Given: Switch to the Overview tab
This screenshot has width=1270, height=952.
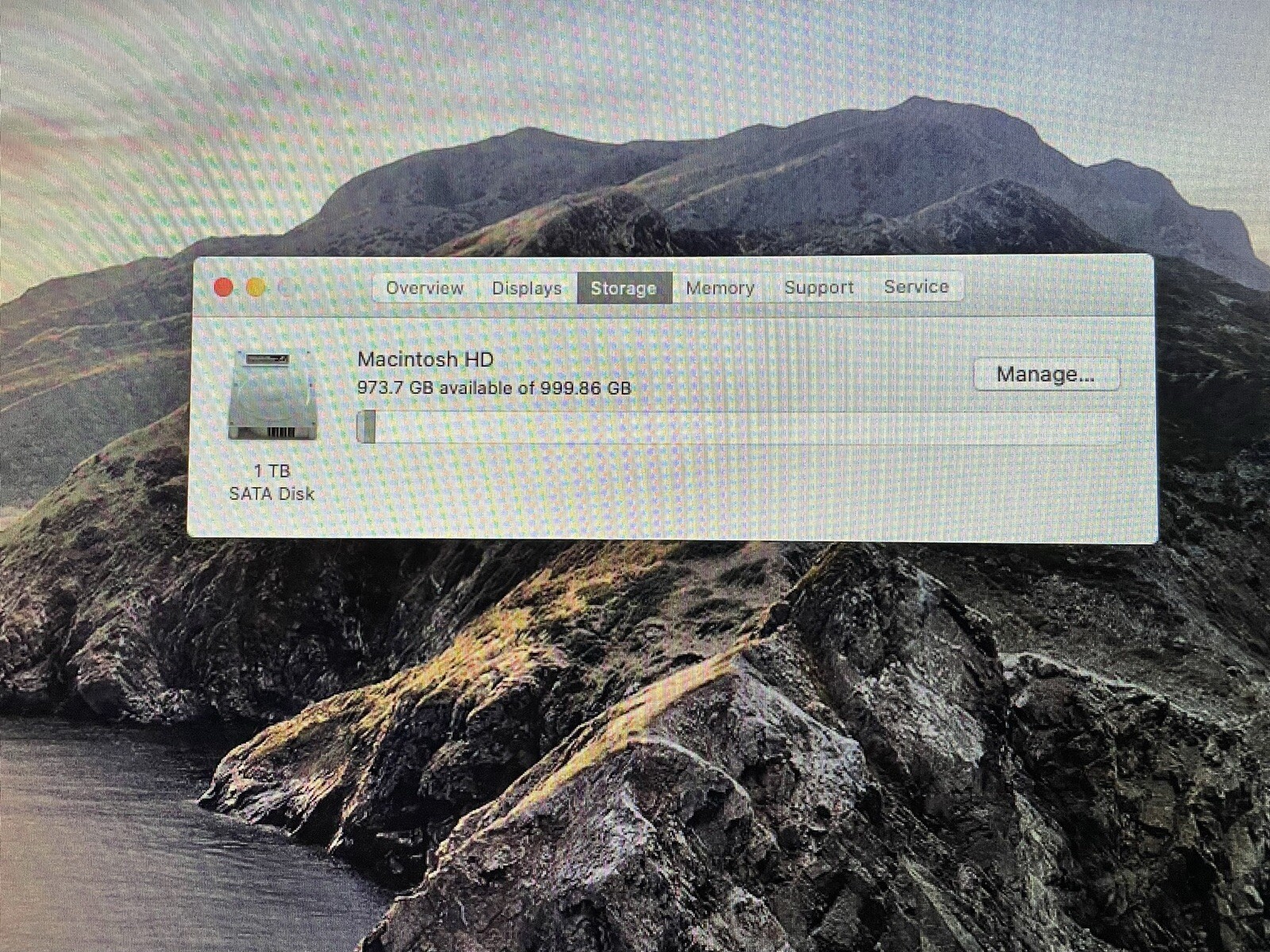Looking at the screenshot, I should point(425,287).
